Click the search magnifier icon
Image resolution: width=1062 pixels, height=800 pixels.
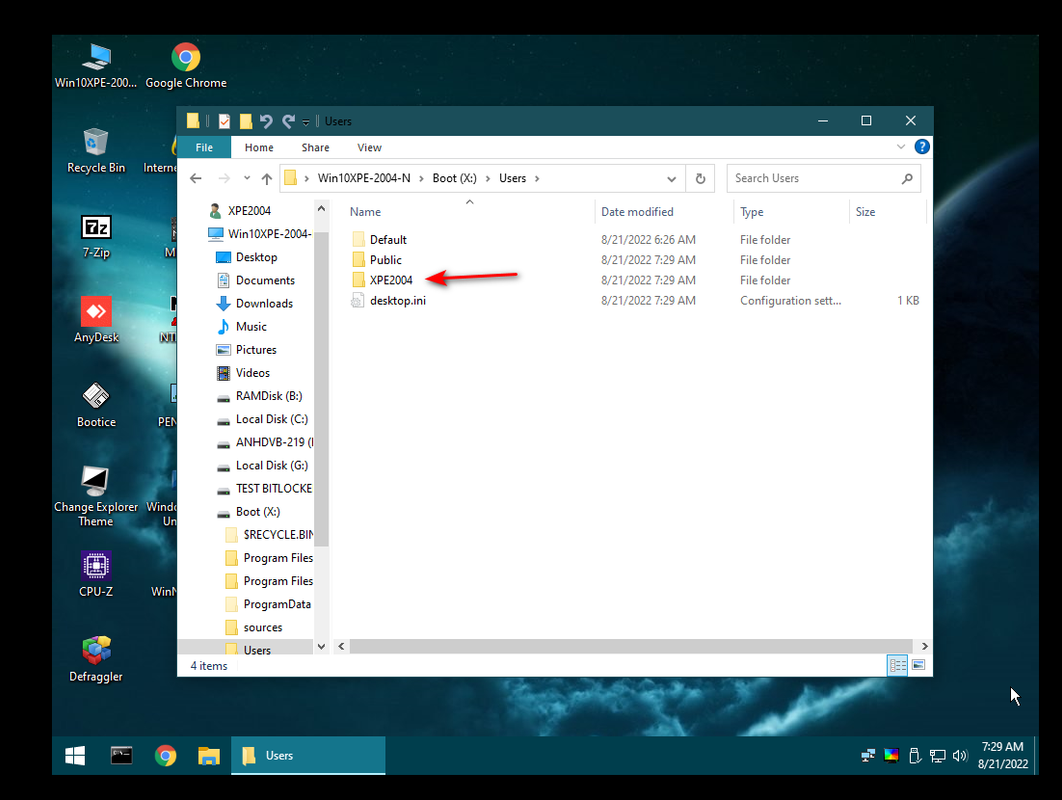click(907, 178)
